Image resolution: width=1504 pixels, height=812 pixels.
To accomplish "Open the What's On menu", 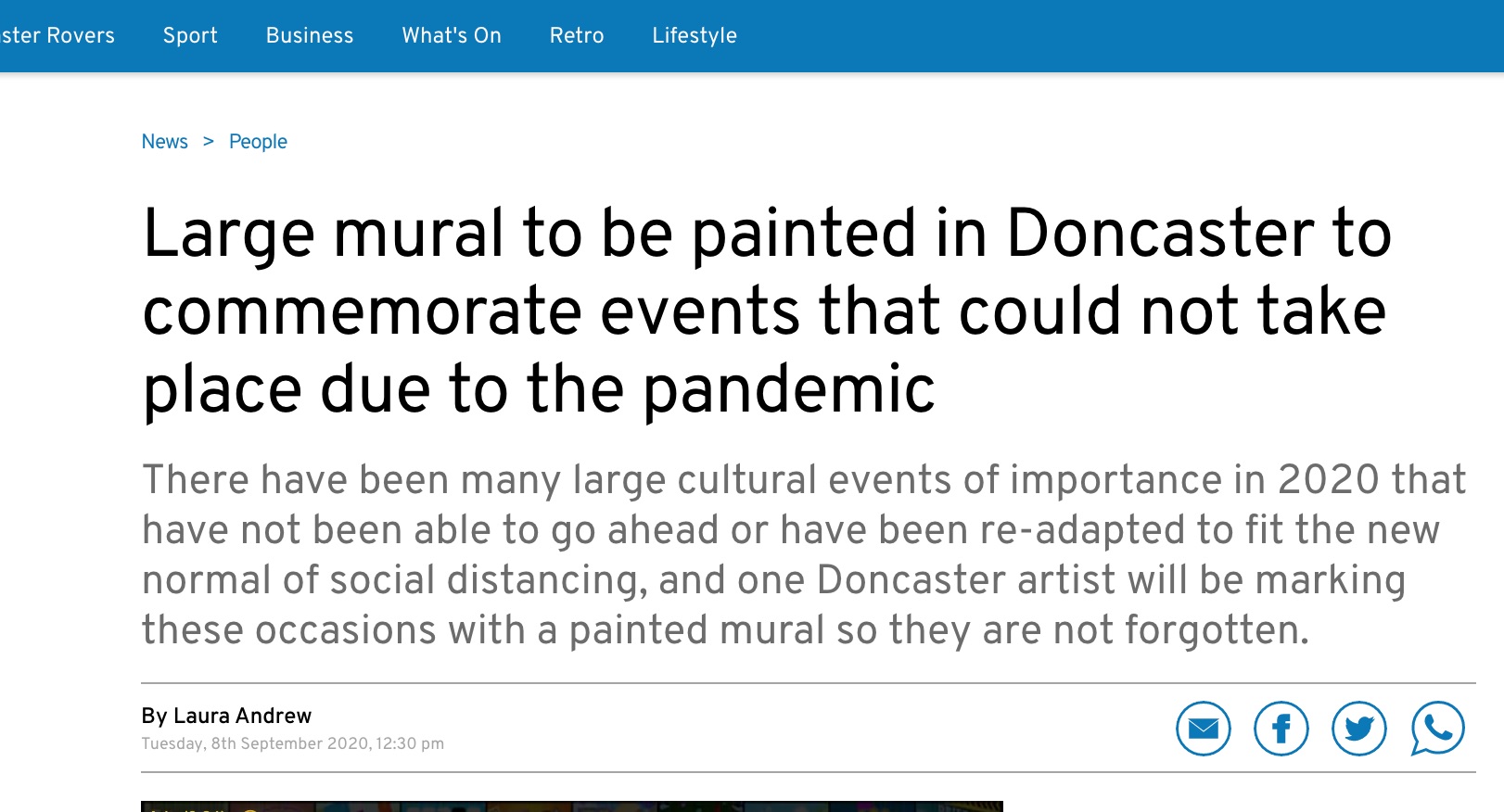I will [452, 35].
